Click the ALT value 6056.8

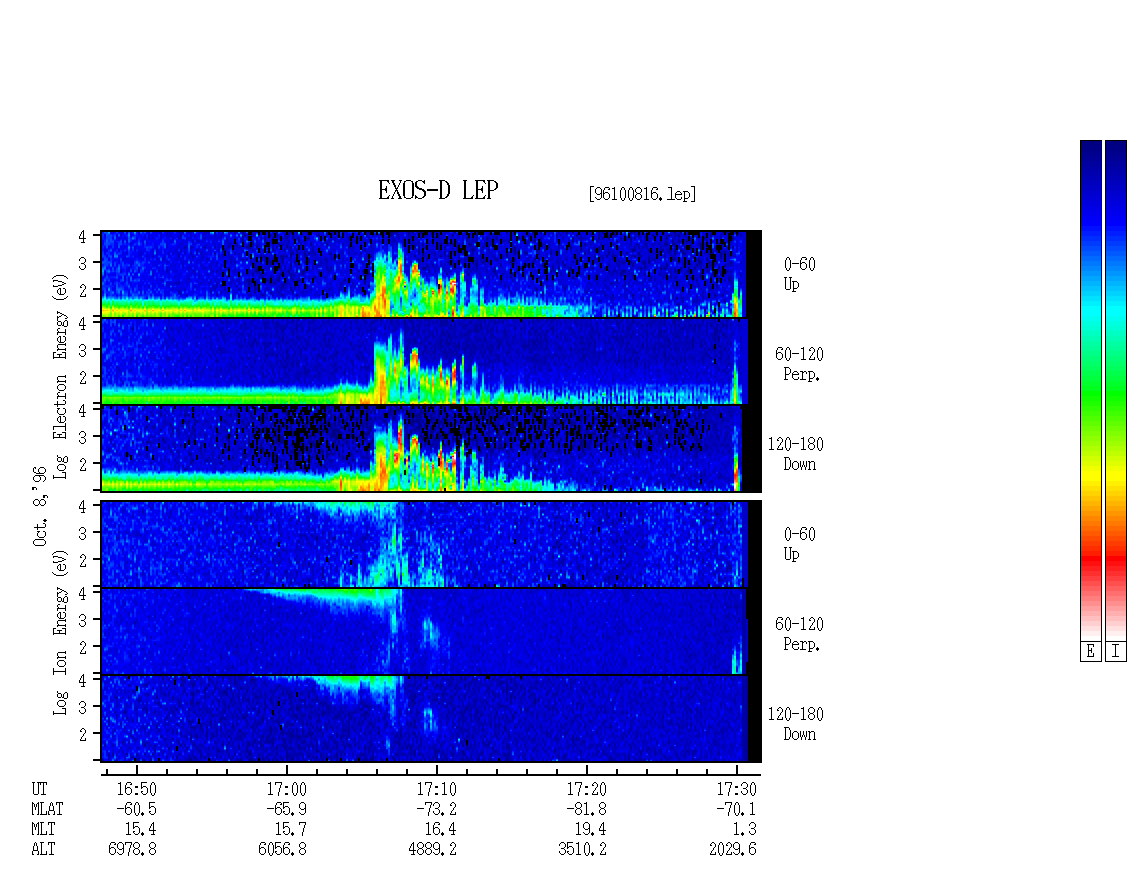click(282, 849)
